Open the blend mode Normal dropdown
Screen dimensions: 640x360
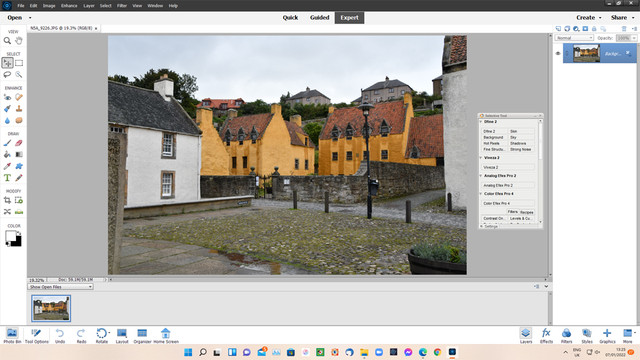(574, 38)
